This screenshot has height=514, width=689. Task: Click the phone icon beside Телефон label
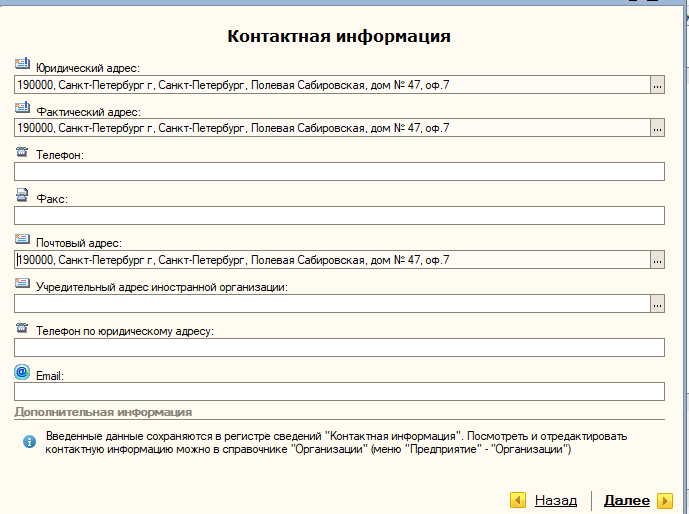tap(22, 152)
